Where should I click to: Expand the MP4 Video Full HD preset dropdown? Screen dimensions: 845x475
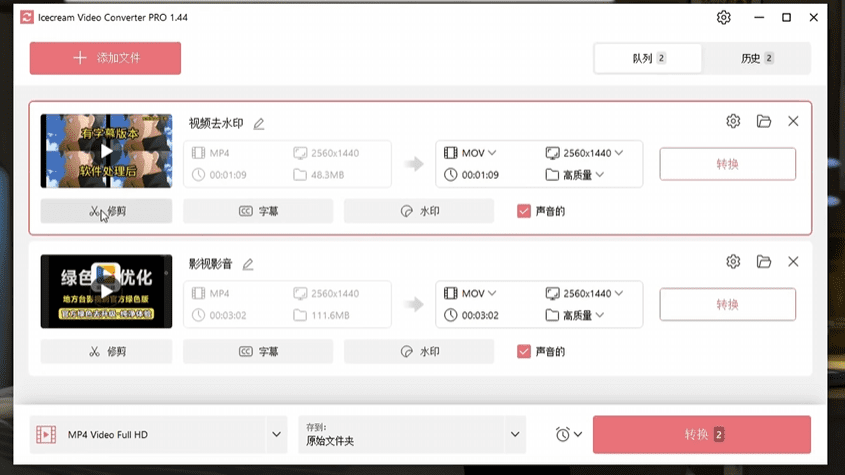pyautogui.click(x=277, y=435)
